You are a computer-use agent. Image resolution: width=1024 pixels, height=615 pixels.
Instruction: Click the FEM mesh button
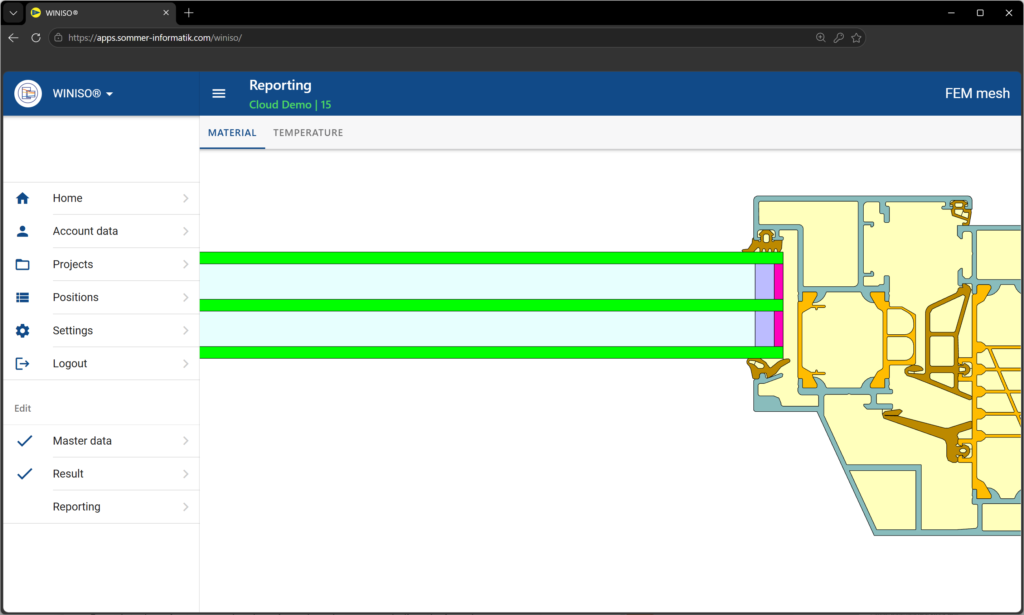[977, 93]
